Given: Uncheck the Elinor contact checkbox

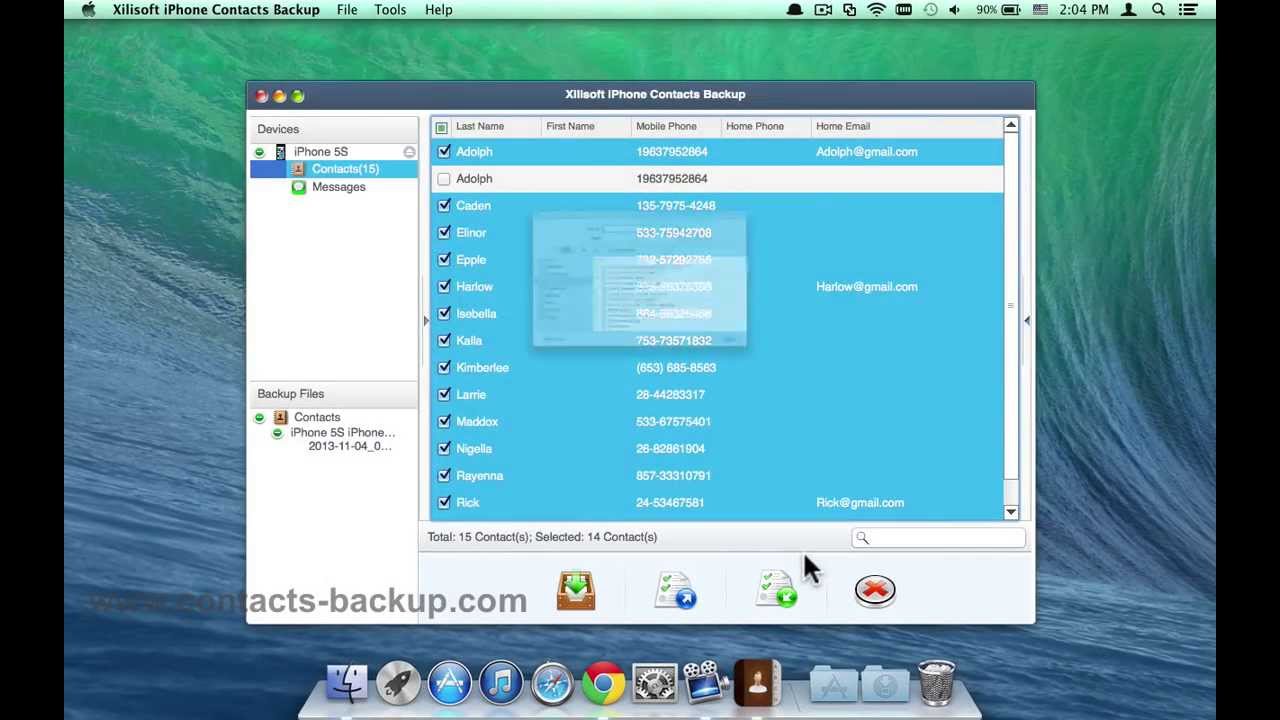Looking at the screenshot, I should pos(444,233).
